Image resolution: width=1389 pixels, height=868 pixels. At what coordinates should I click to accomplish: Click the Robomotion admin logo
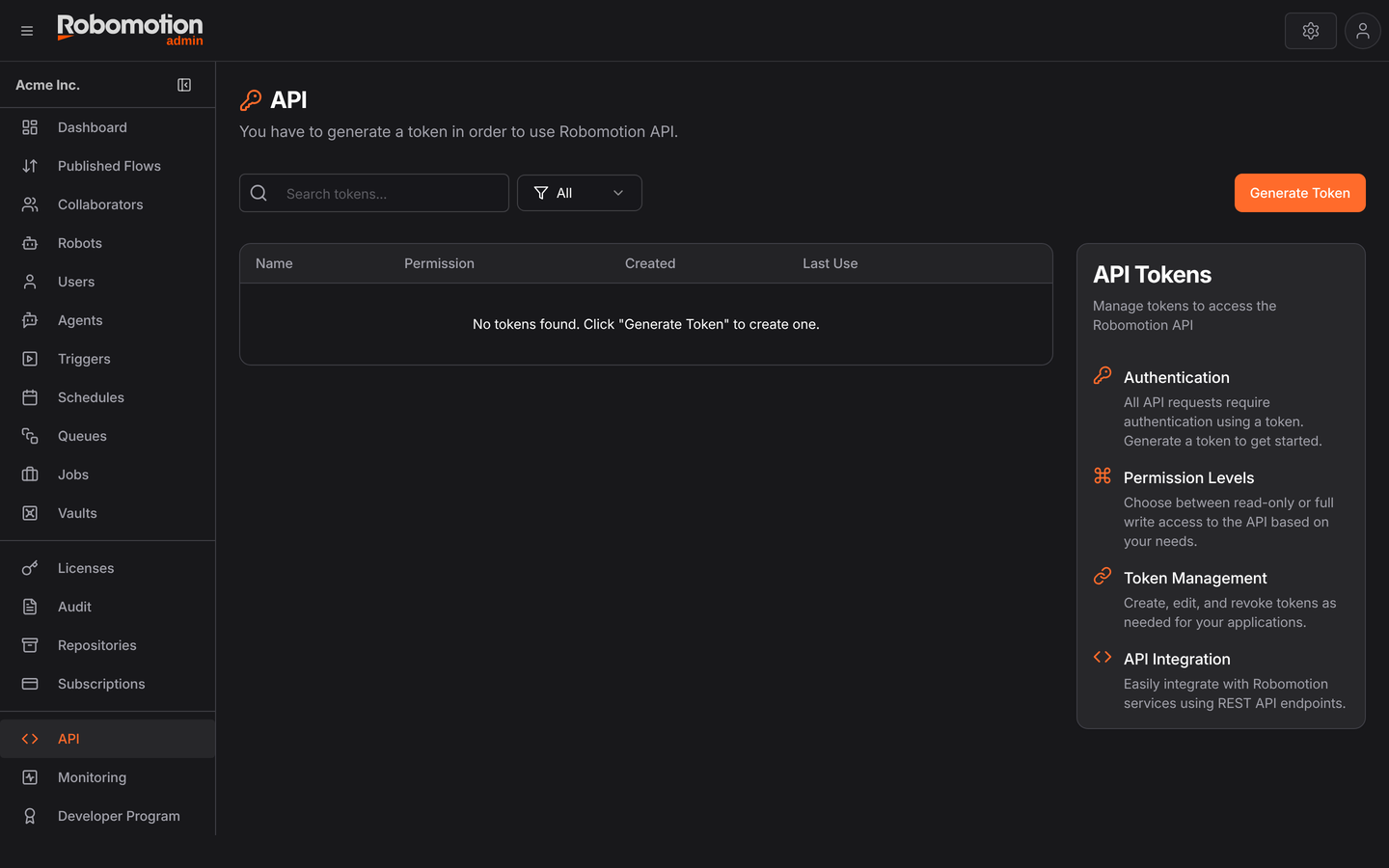[130, 30]
